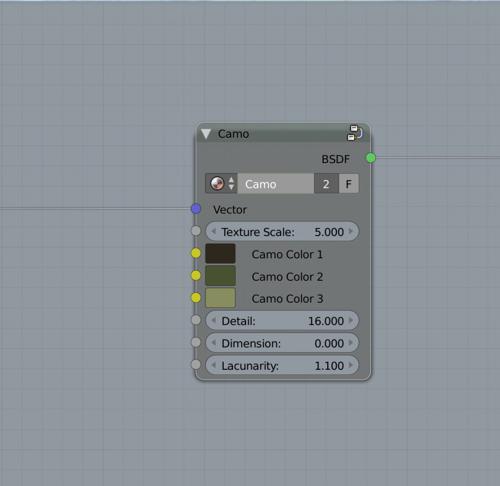The width and height of the screenshot is (500, 486).
Task: Click the yellow Camo Color 3 socket
Action: pyautogui.click(x=196, y=298)
